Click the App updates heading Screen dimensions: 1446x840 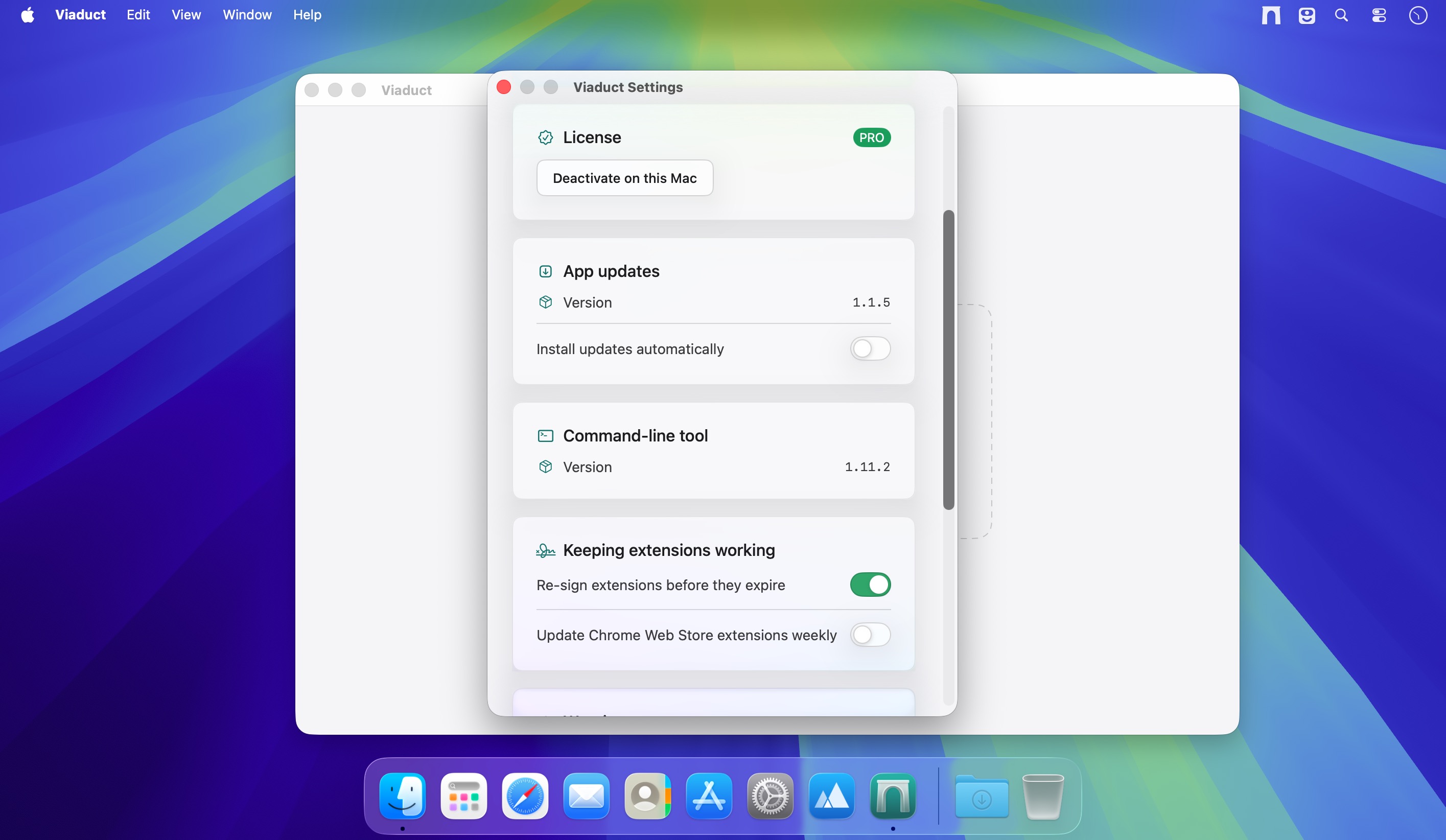pyautogui.click(x=611, y=271)
